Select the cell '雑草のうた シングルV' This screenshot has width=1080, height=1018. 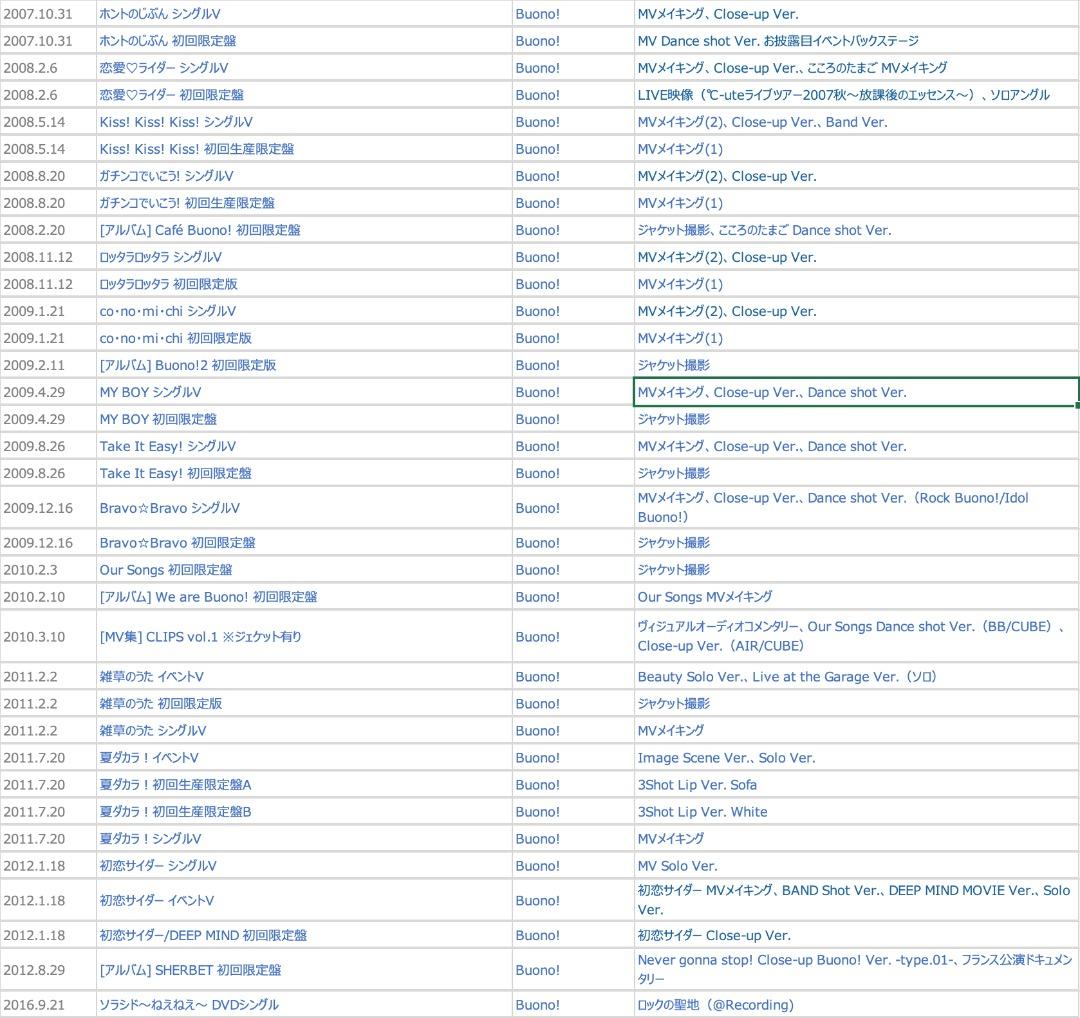pyautogui.click(x=304, y=730)
